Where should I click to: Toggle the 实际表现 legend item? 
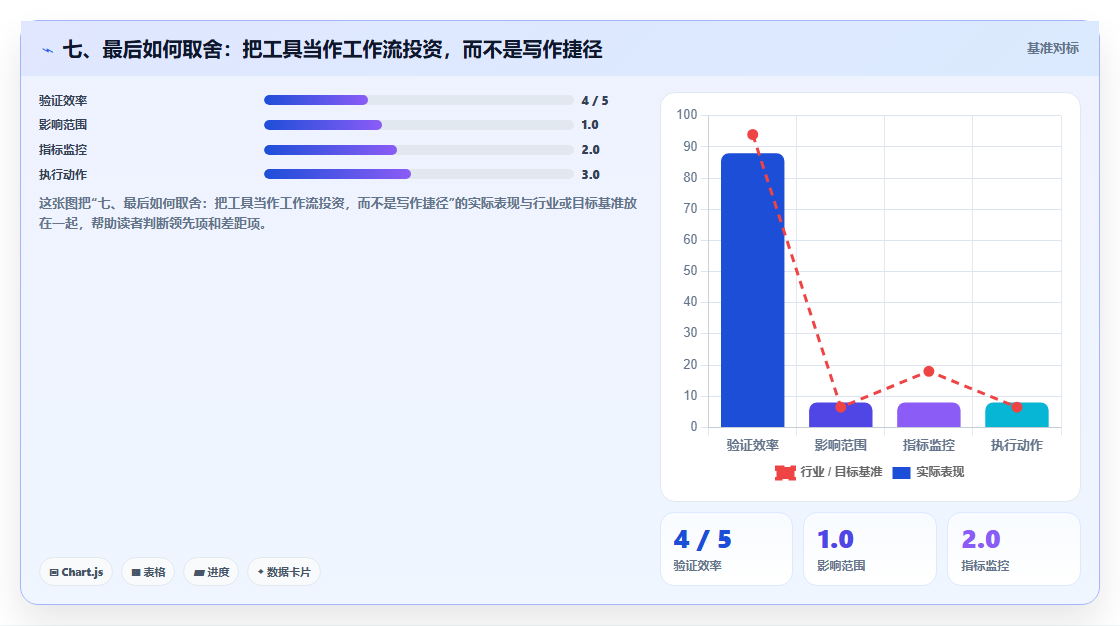(929, 472)
